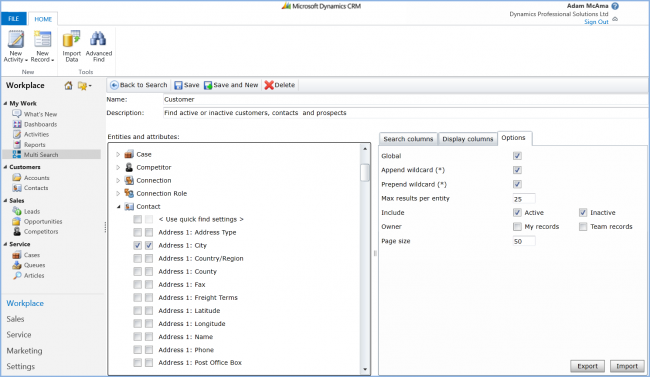Click the Delete toolbar button
This screenshot has width=650, height=377.
(x=280, y=85)
